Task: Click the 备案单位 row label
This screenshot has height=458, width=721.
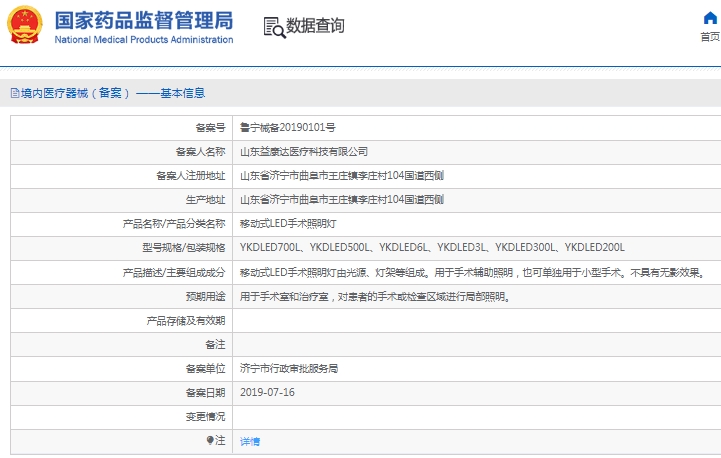Action: tap(206, 368)
